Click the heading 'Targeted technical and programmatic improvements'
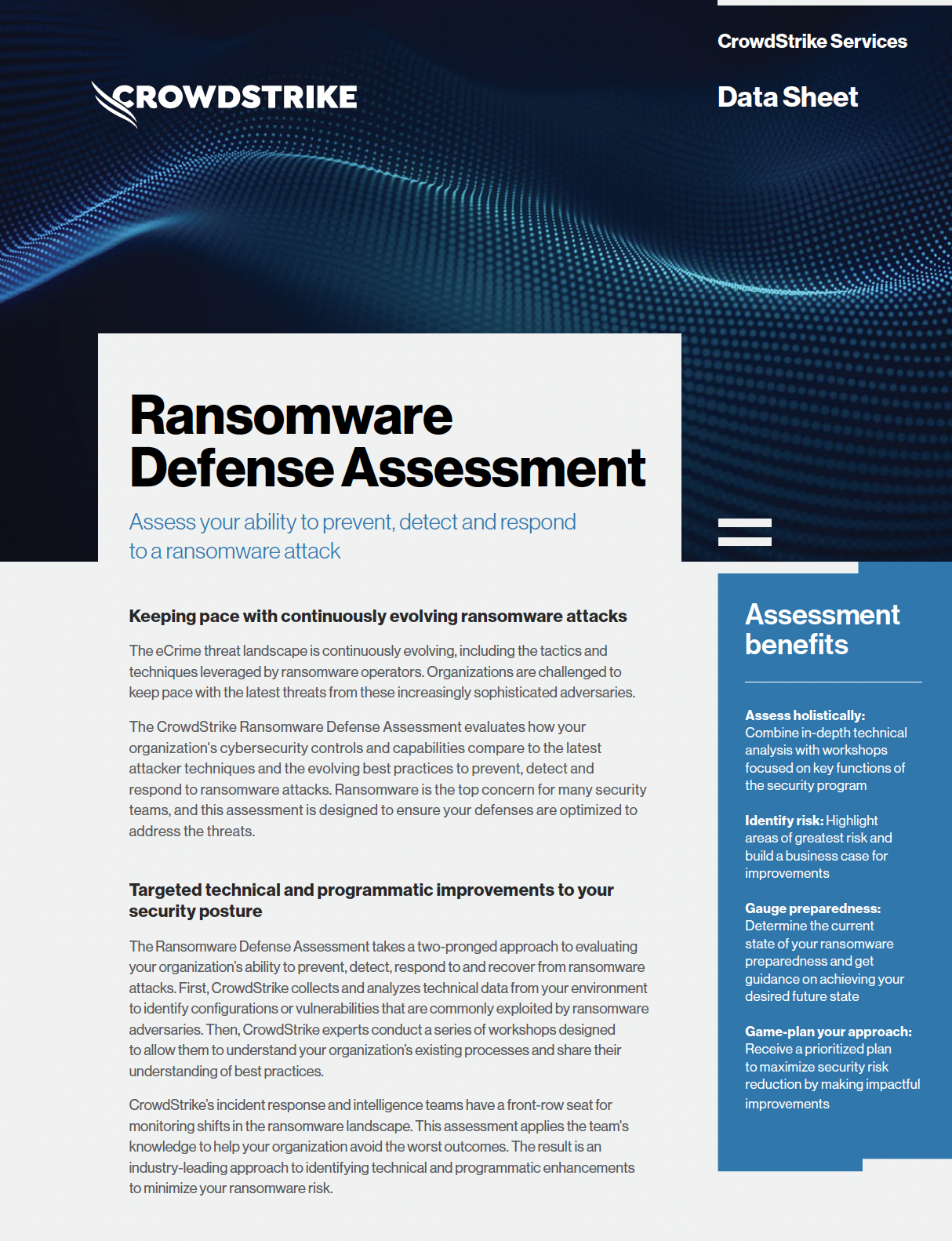952x1241 pixels. tap(371, 901)
